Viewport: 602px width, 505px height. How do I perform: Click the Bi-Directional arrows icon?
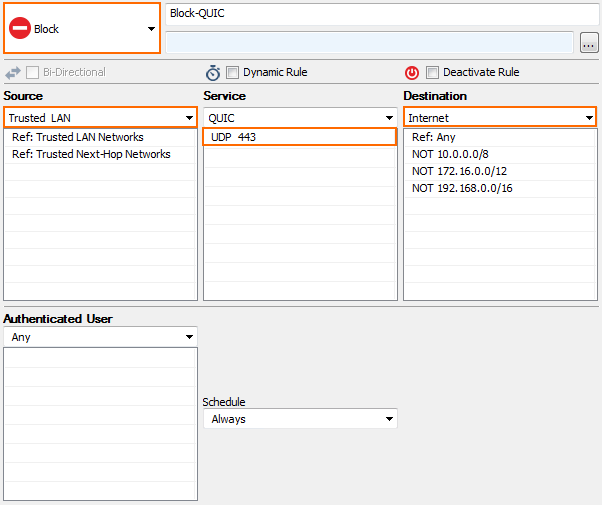13,73
